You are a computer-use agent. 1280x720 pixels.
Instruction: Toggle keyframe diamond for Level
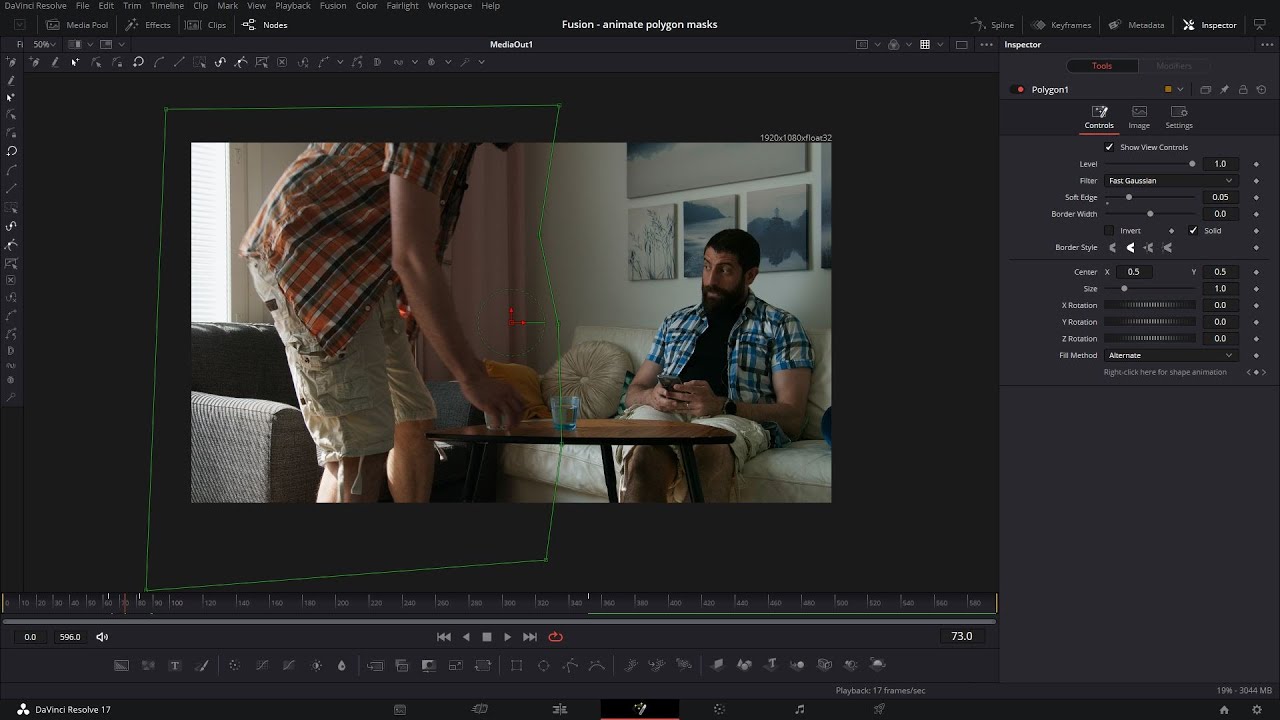coord(1256,164)
